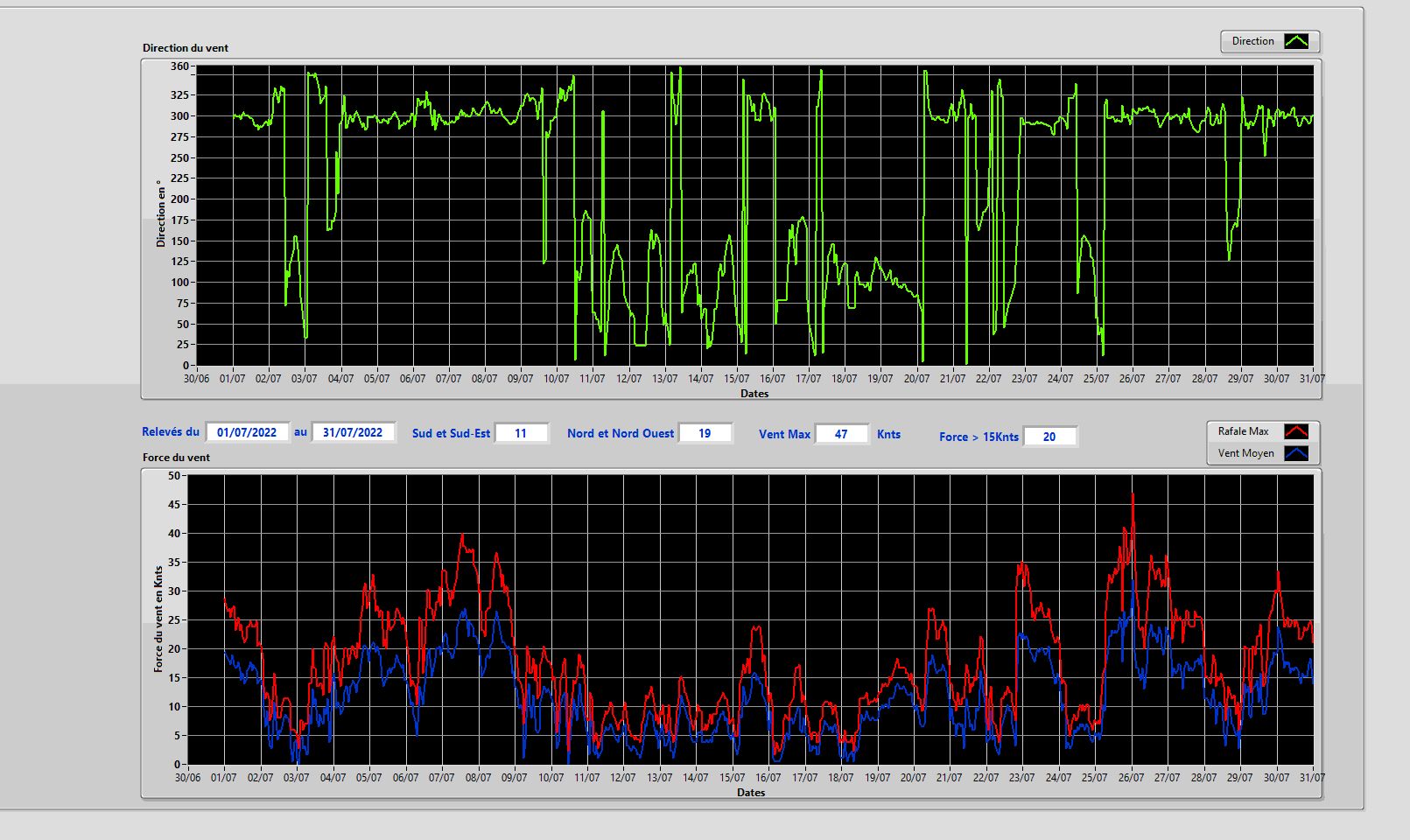The height and width of the screenshot is (840, 1410).
Task: Click the 'Force du vent' chart title
Action: click(x=176, y=457)
